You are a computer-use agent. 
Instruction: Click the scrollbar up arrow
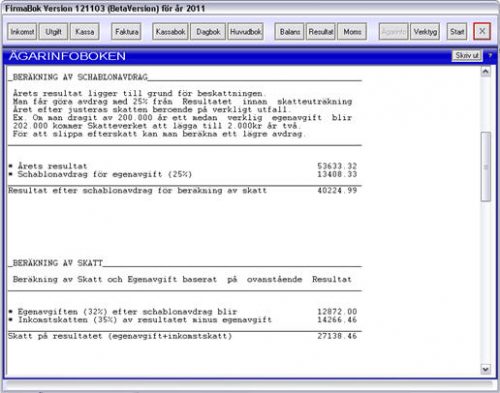486,71
